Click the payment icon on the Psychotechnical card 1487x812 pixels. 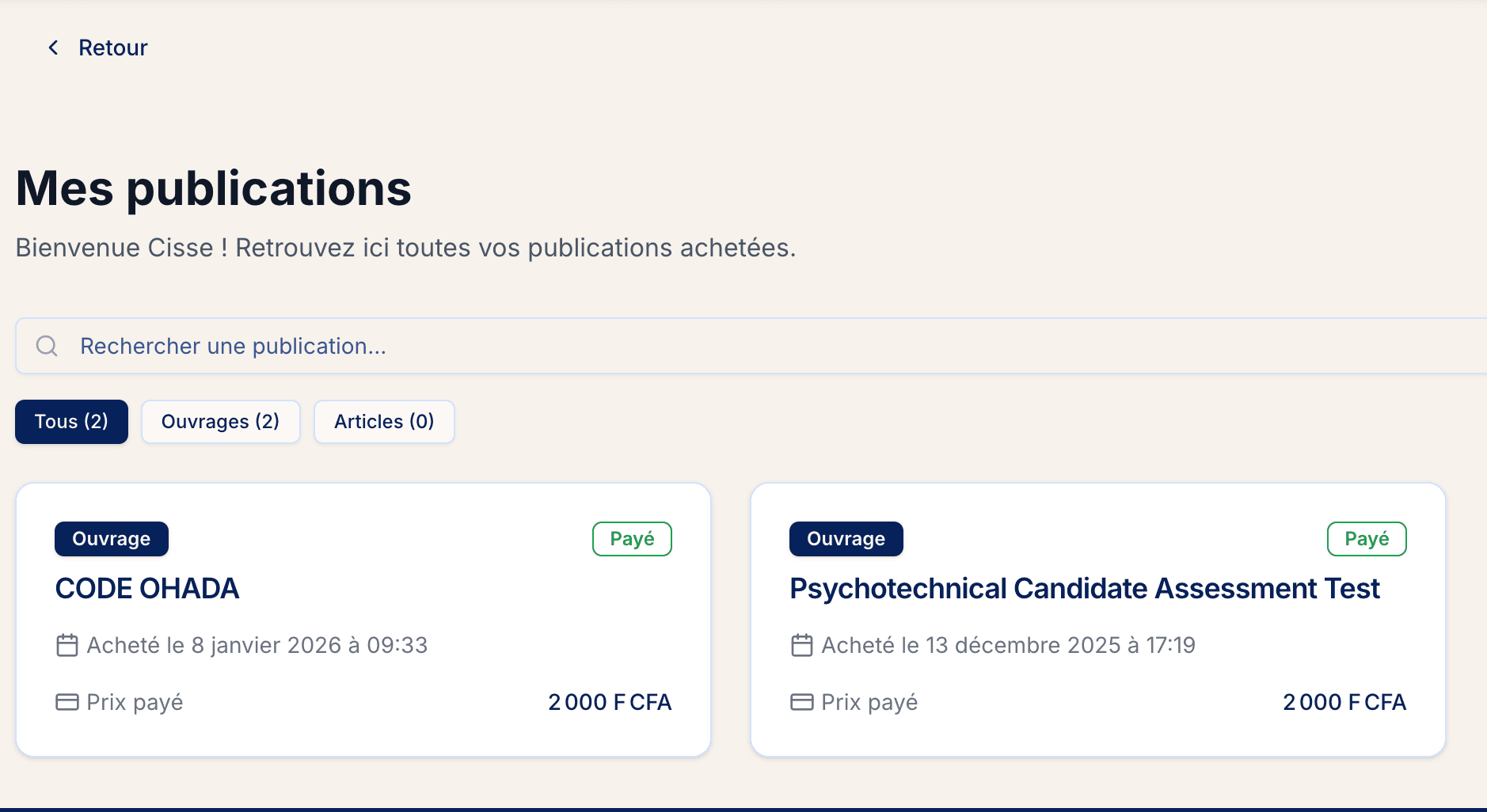[x=802, y=701]
